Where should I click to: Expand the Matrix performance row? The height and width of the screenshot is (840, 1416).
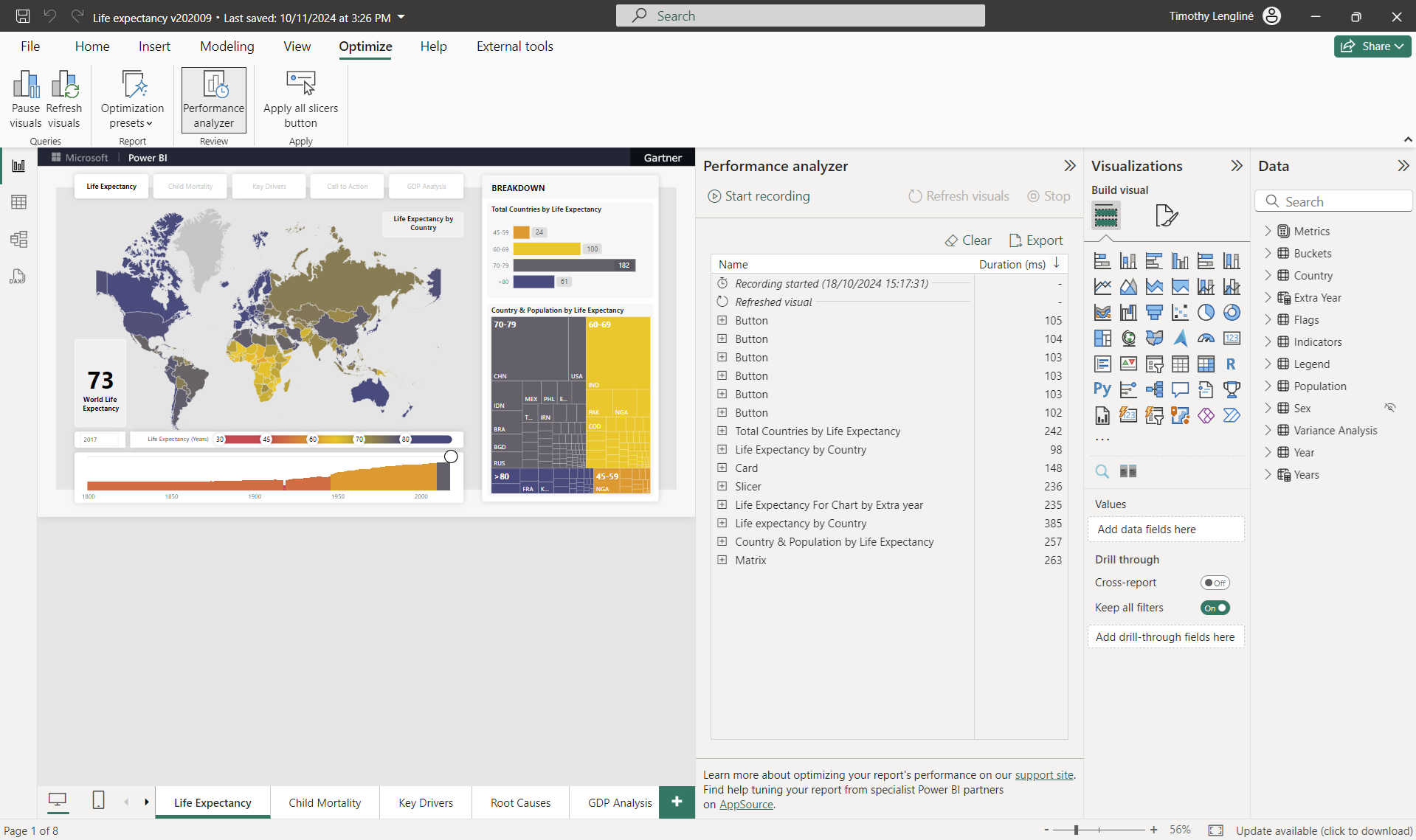(722, 560)
